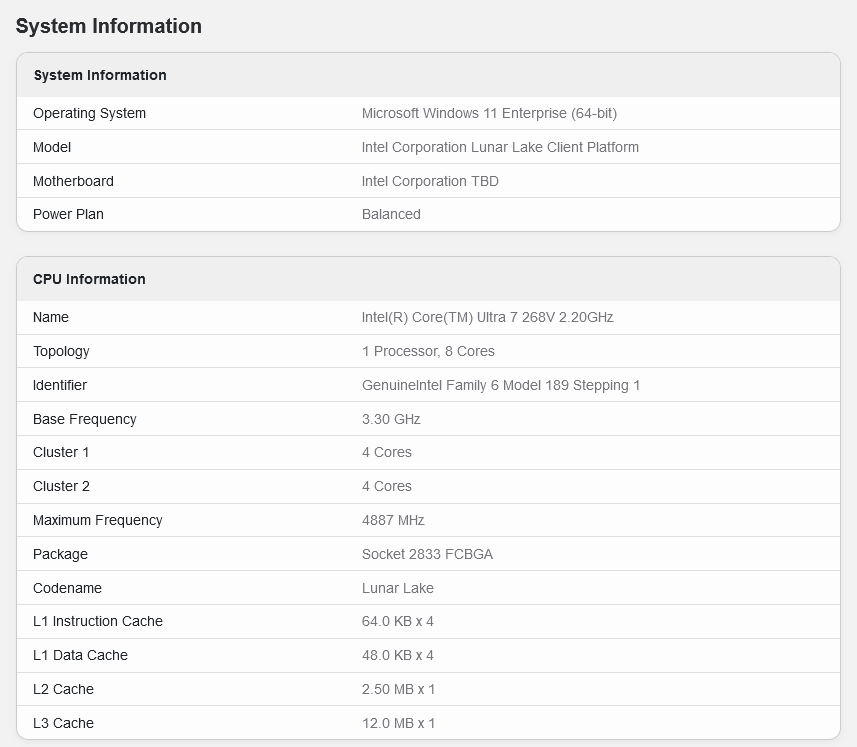Select the Topology row value
Viewport: 857px width, 747px height.
(x=428, y=351)
